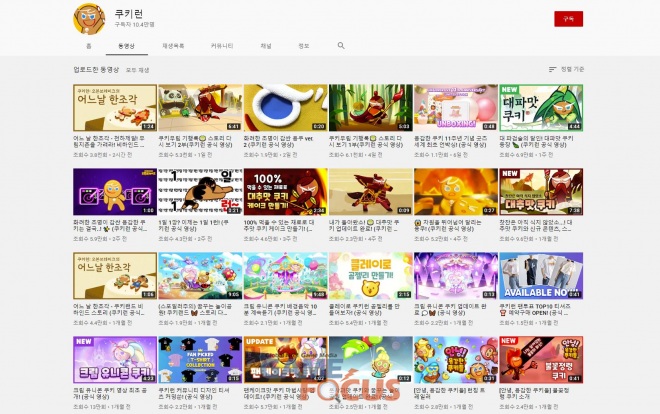660x414 pixels.
Task: Click title '크림 유니콘 쿠키 영상 최초 공개'
Action: [110, 393]
